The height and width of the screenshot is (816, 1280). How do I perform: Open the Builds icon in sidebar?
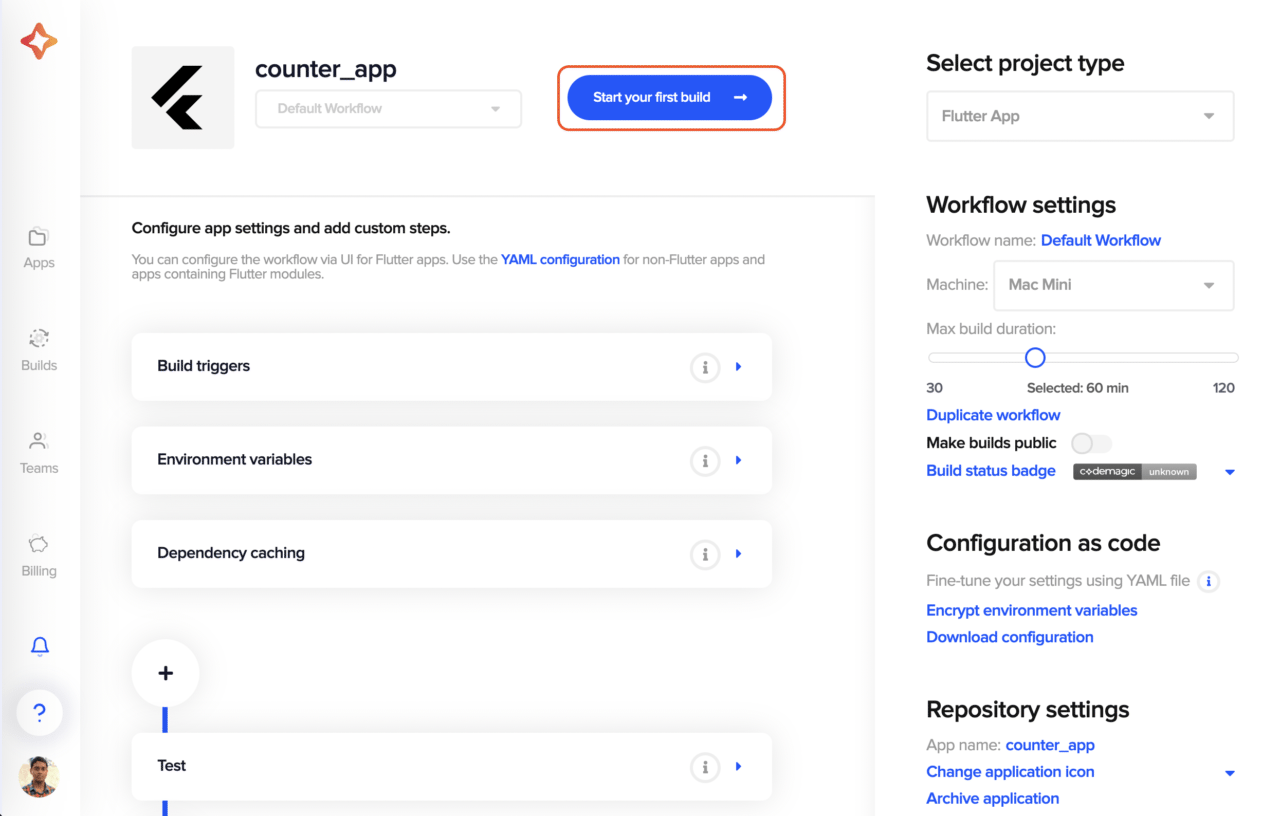click(38, 339)
